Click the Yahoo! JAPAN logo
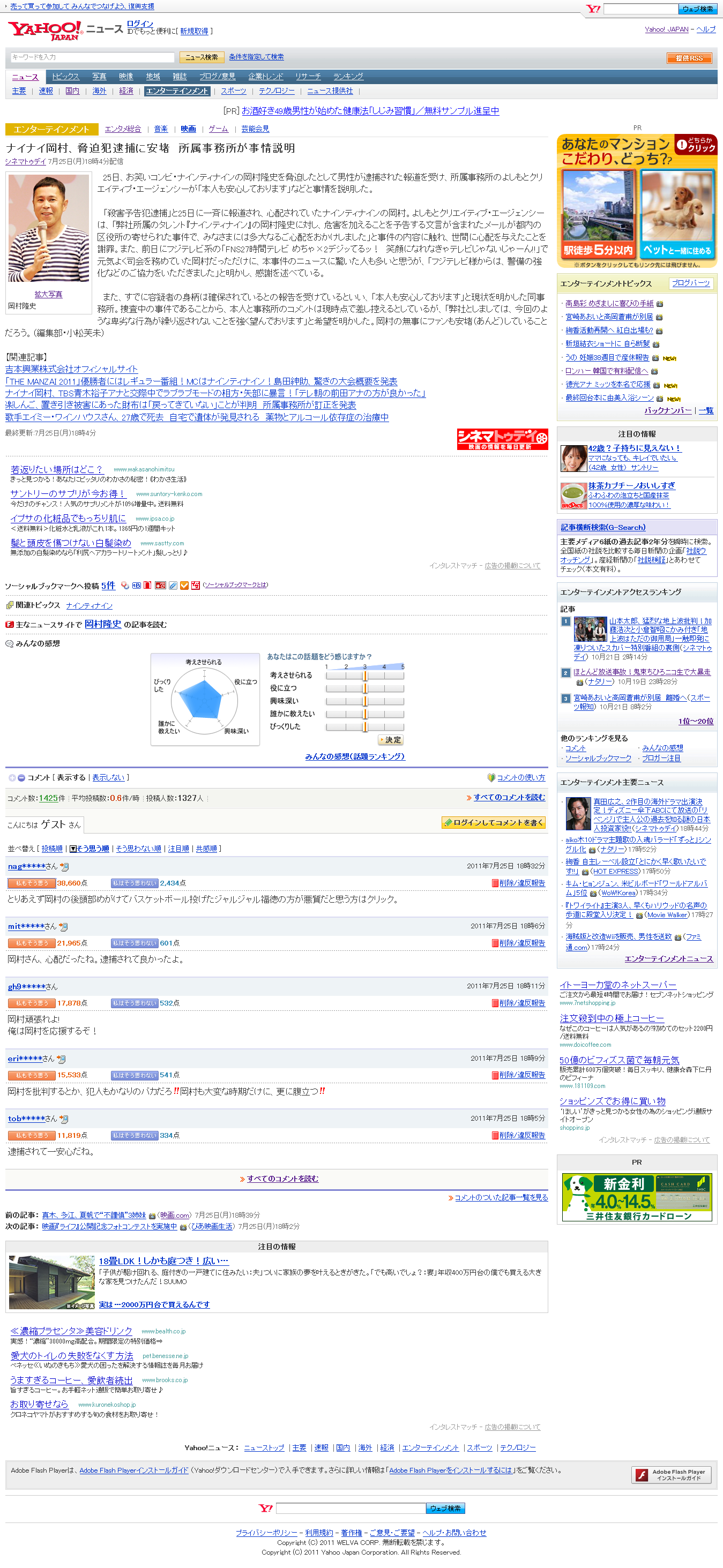The height and width of the screenshot is (1568, 723). pos(45,31)
